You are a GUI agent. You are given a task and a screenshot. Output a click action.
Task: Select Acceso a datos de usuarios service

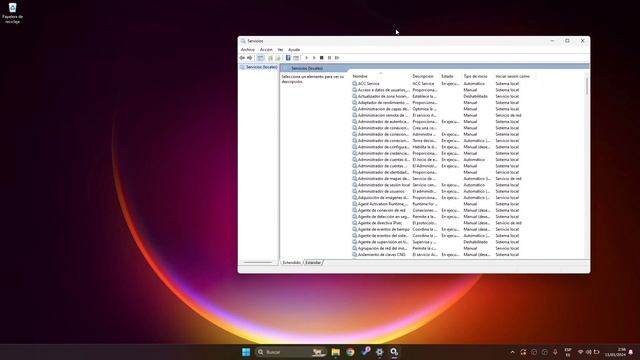pos(383,90)
